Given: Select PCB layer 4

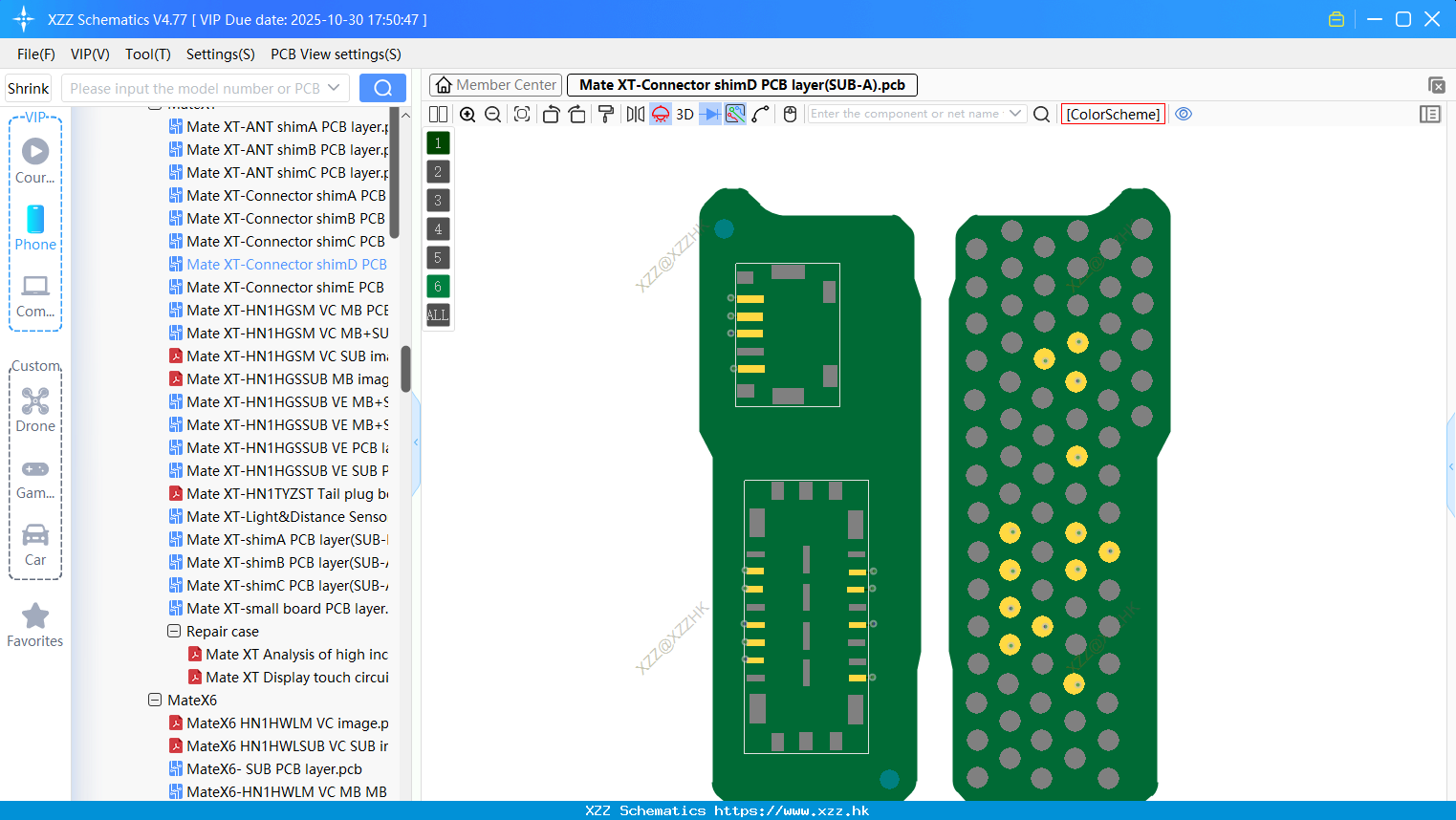Looking at the screenshot, I should [x=438, y=229].
